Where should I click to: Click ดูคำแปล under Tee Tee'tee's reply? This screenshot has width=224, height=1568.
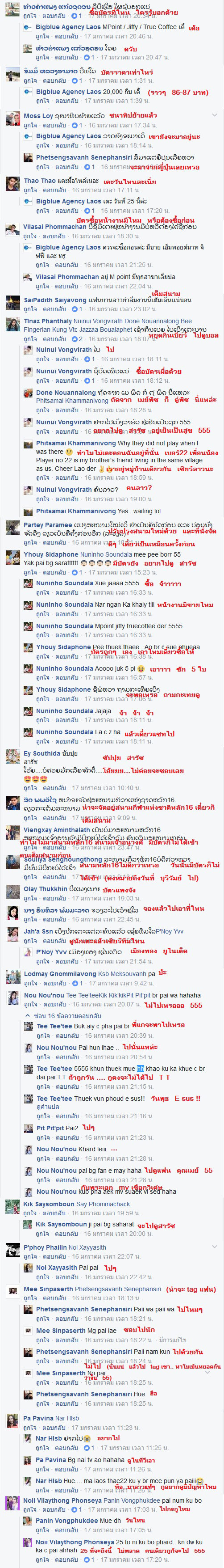click(48, 1107)
